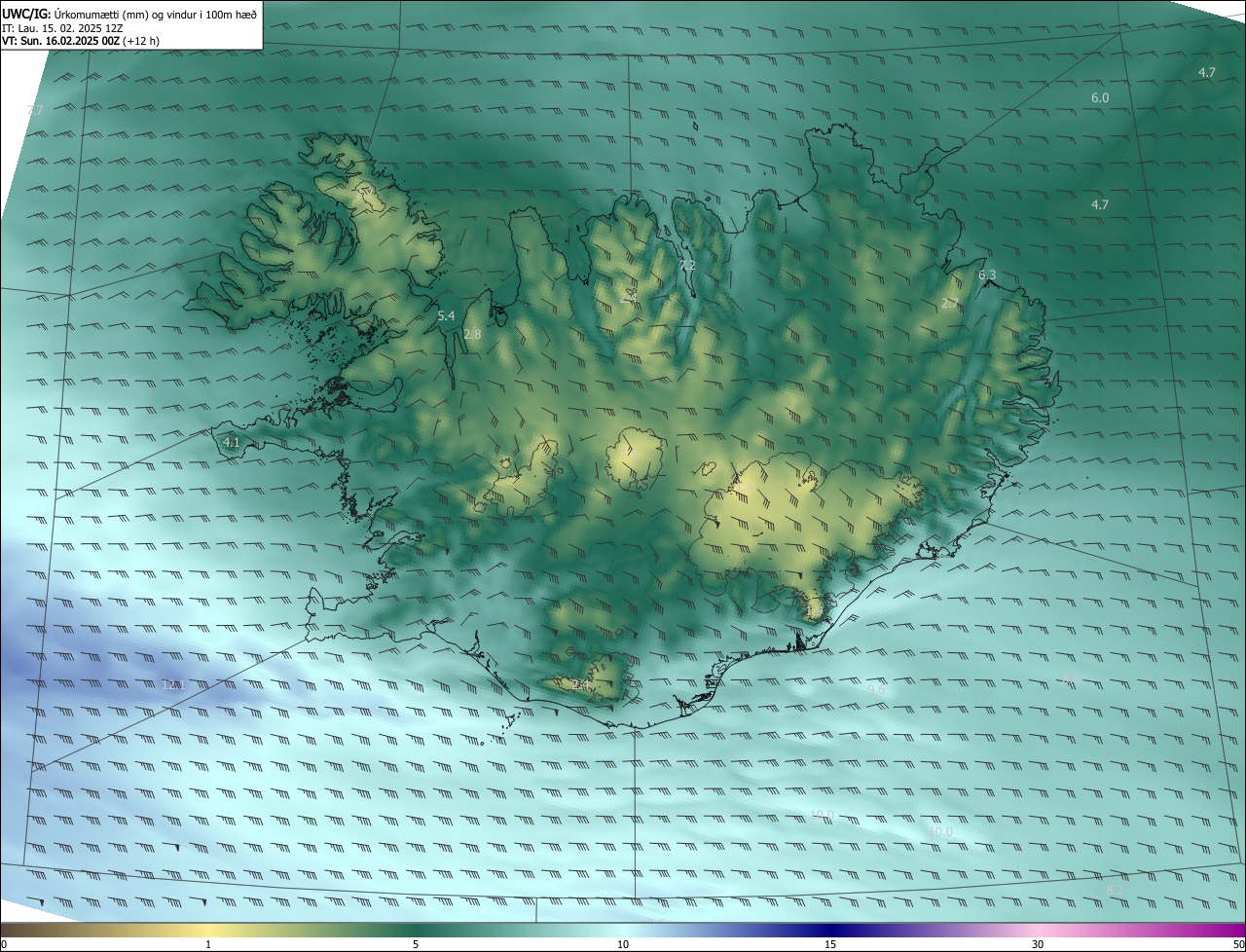Click the color scale tick label 5
The image size is (1246, 952).
coord(416,944)
